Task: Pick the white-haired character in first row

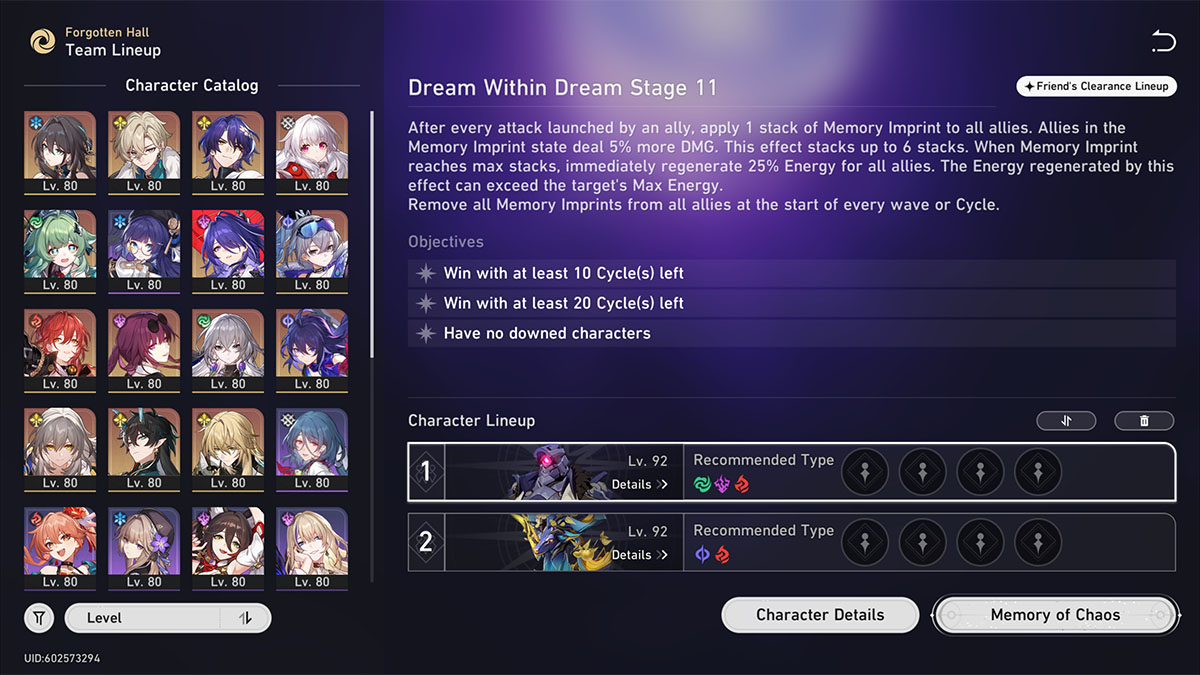Action: [311, 152]
